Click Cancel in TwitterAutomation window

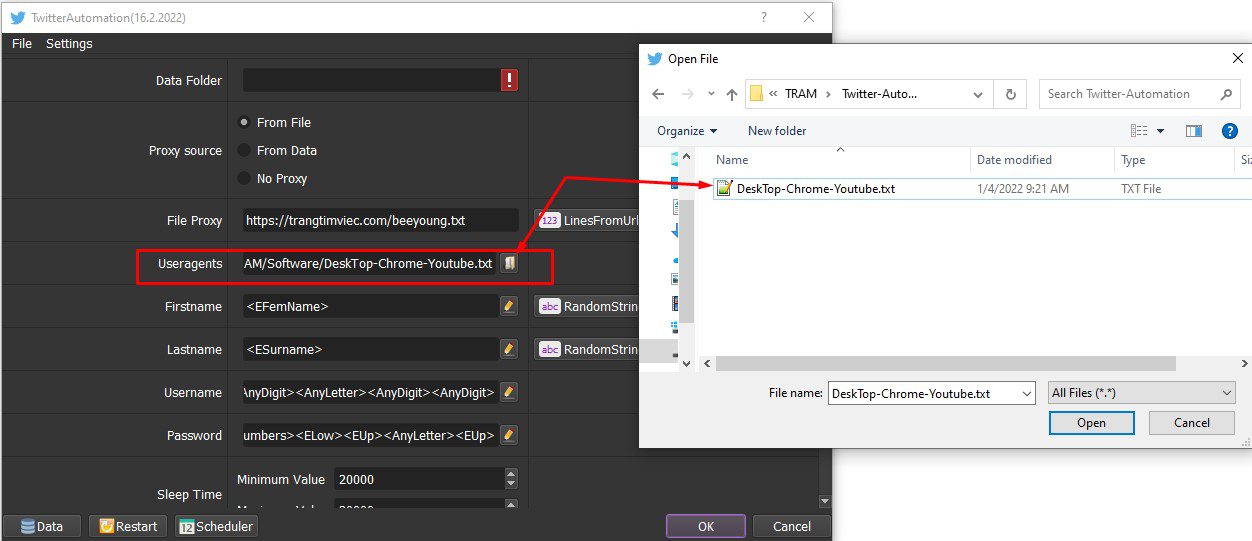pyautogui.click(x=792, y=526)
